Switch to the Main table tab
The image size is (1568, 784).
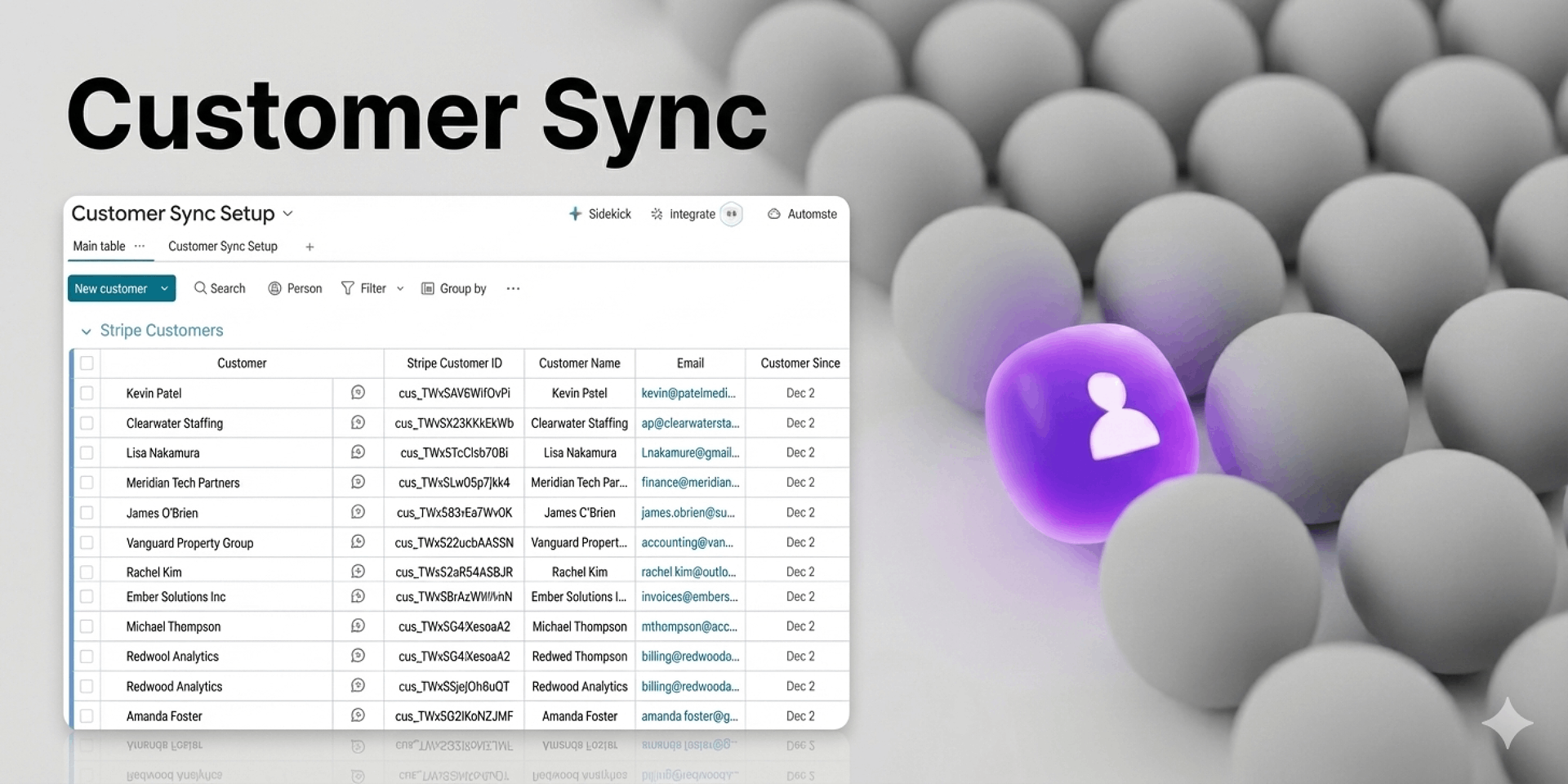pyautogui.click(x=99, y=246)
